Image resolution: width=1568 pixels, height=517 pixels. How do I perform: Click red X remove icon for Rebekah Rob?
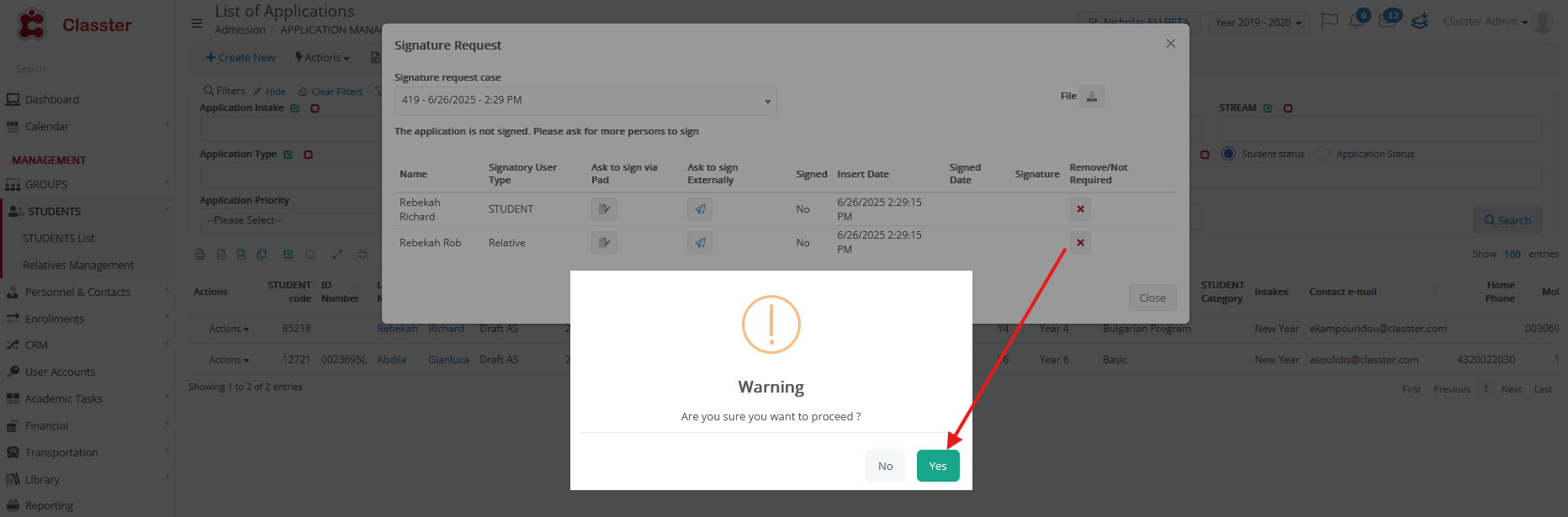point(1080,243)
